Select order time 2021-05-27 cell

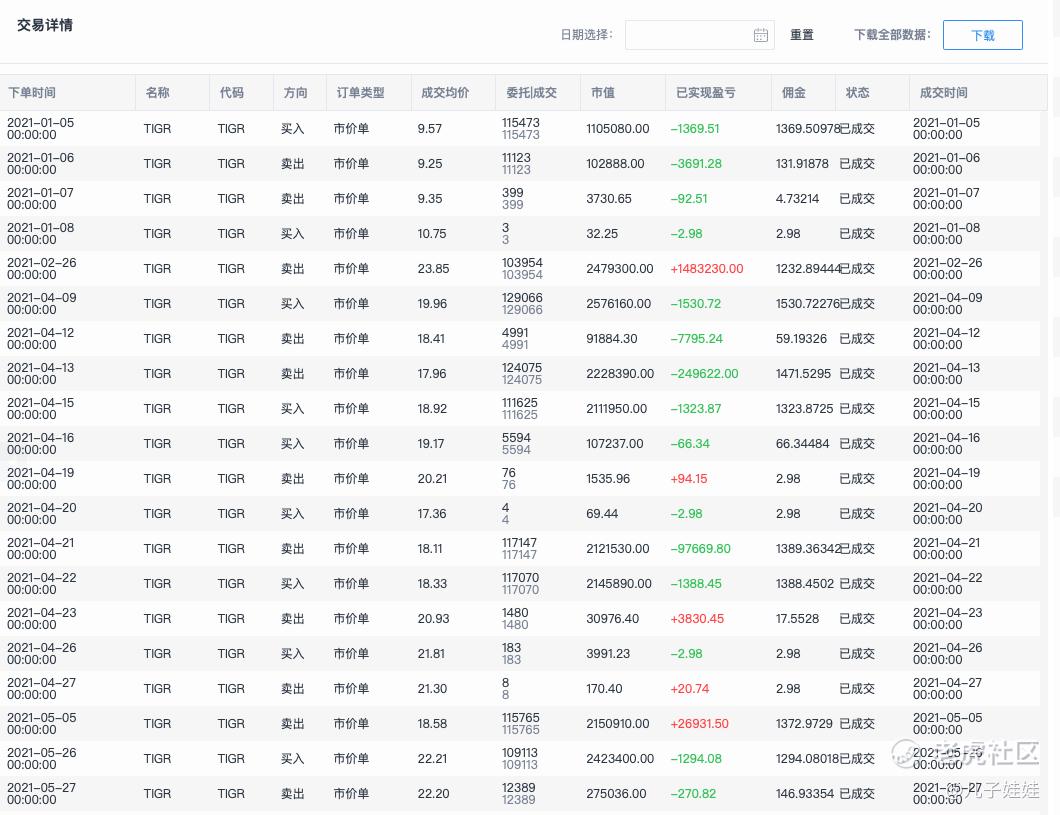(41, 794)
